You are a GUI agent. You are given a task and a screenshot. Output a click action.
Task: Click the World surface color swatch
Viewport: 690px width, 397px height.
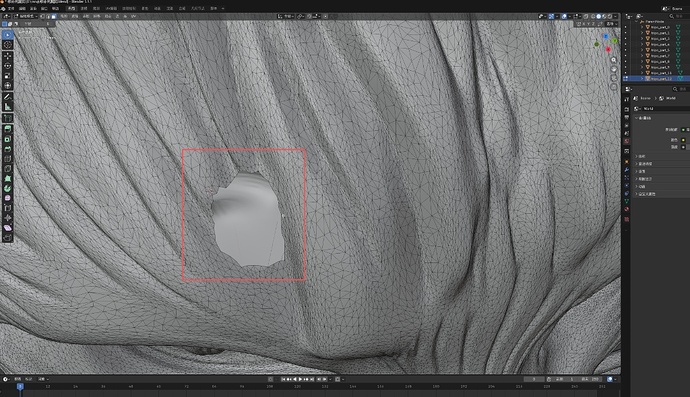683,140
